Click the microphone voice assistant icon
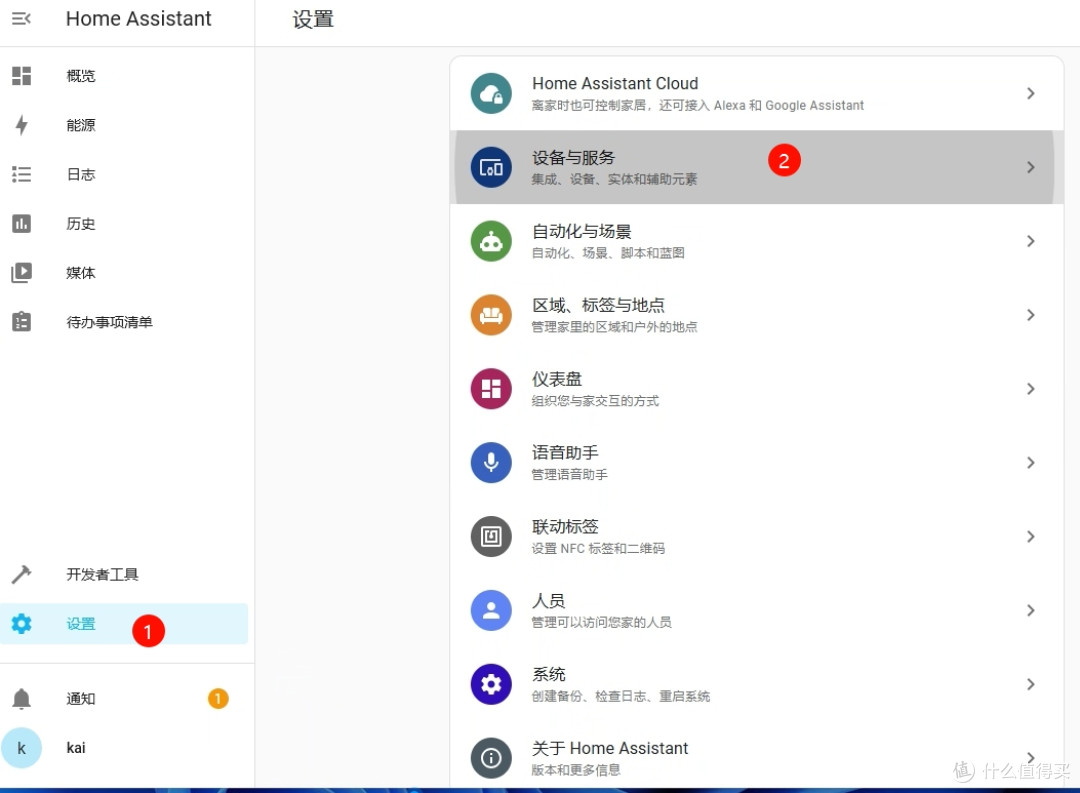 [491, 462]
